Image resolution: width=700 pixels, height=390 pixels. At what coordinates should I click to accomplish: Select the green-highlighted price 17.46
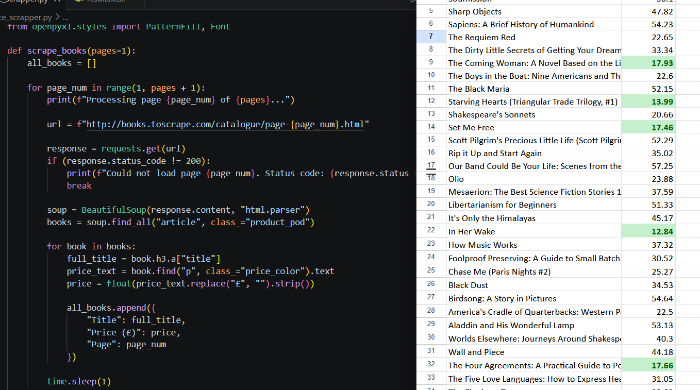tap(648, 127)
